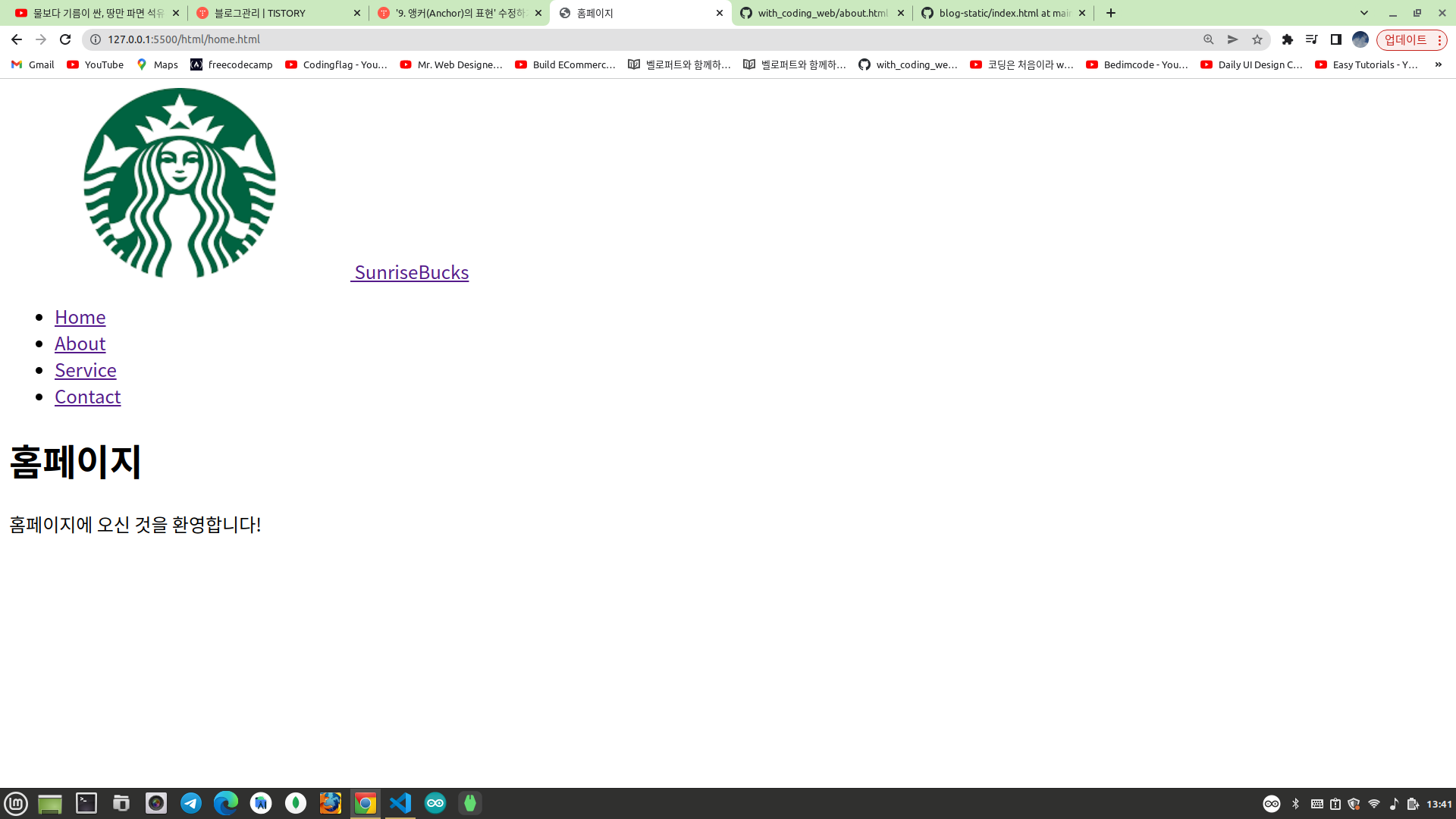1456x819 pixels.
Task: Open the Codingflag YouTube bookmark
Action: [336, 64]
